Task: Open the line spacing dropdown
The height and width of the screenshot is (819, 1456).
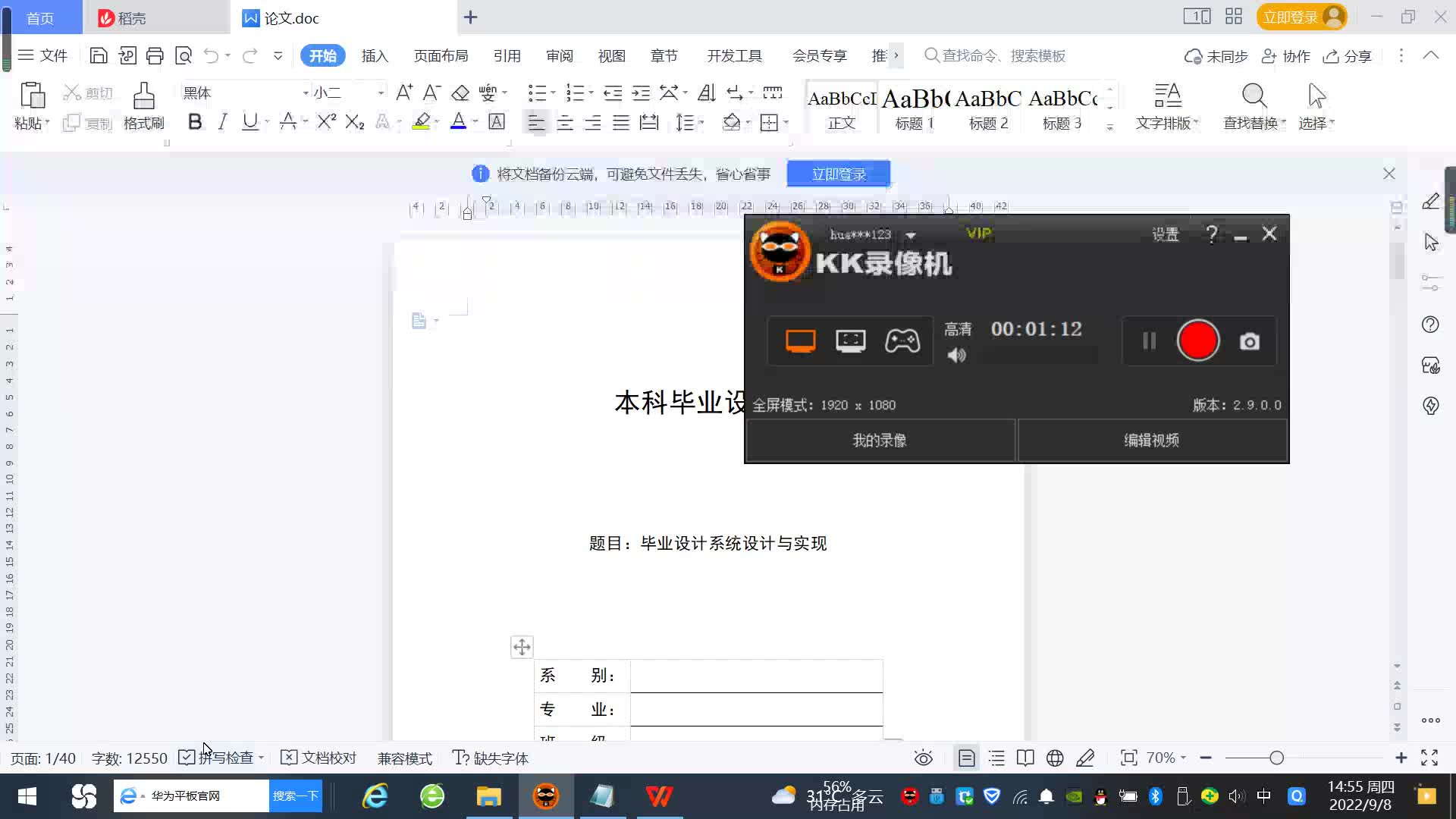Action: point(702,122)
